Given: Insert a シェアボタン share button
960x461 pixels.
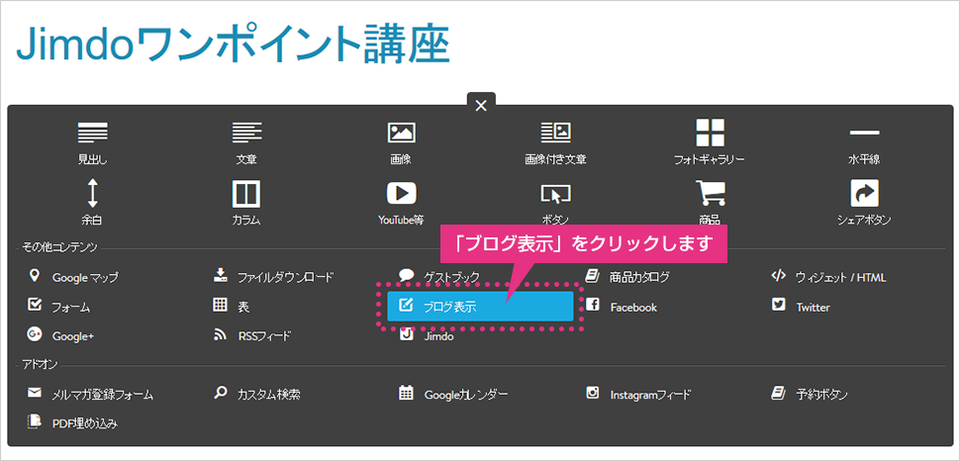Looking at the screenshot, I should coord(864,202).
